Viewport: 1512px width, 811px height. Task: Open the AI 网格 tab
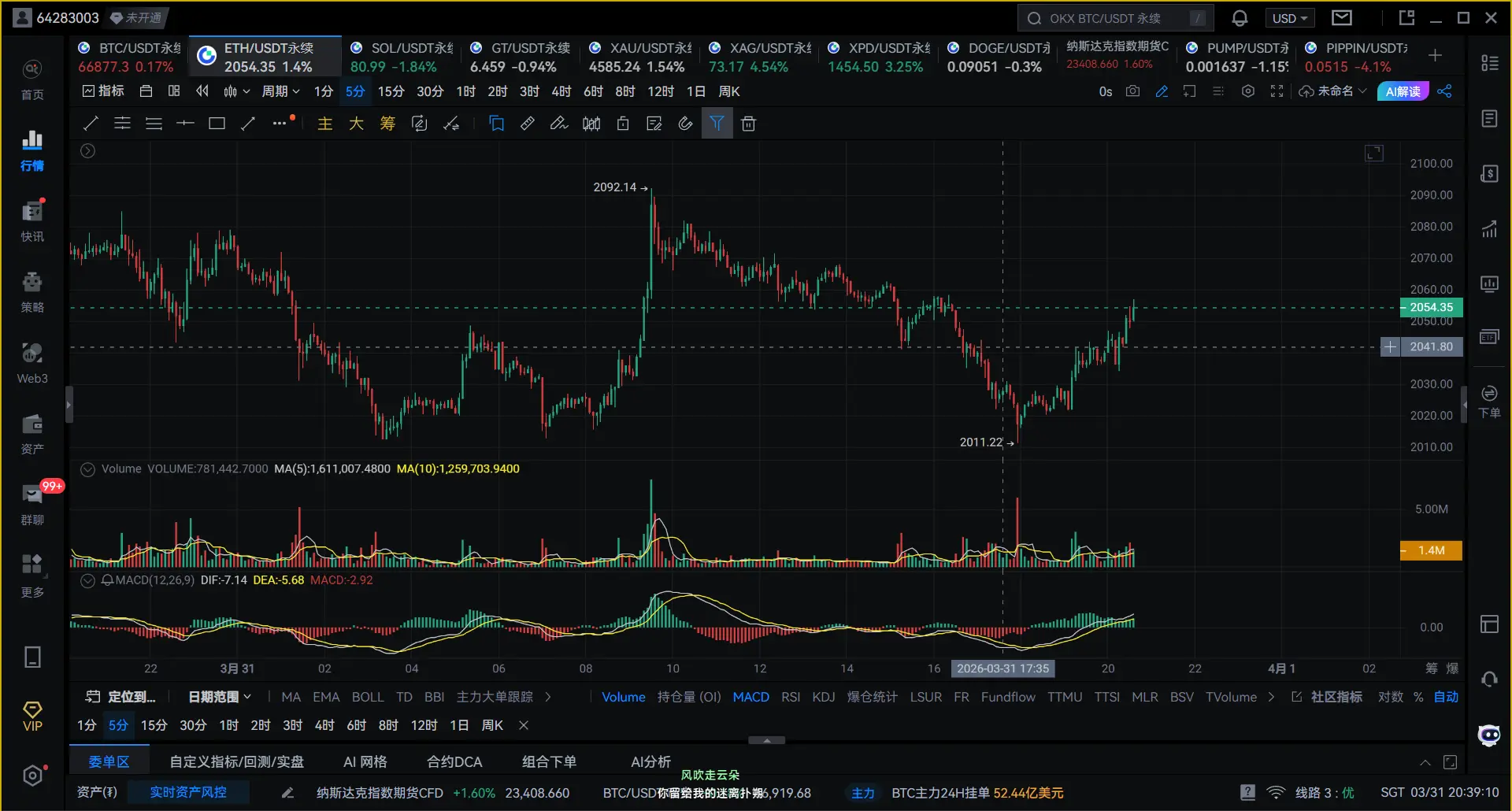pos(365,762)
